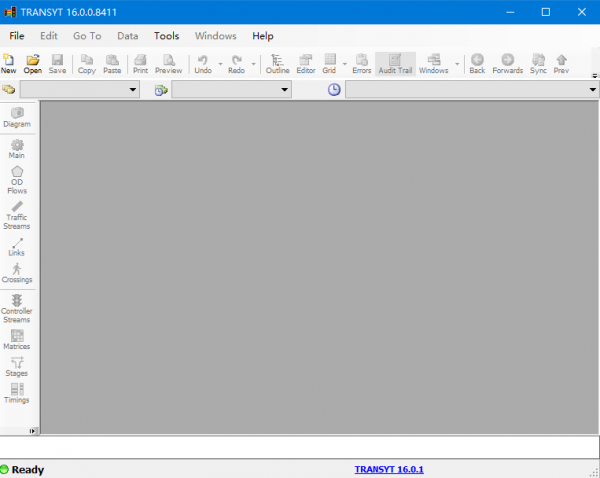
Task: Click the Windows toolbar icon
Action: point(434,64)
